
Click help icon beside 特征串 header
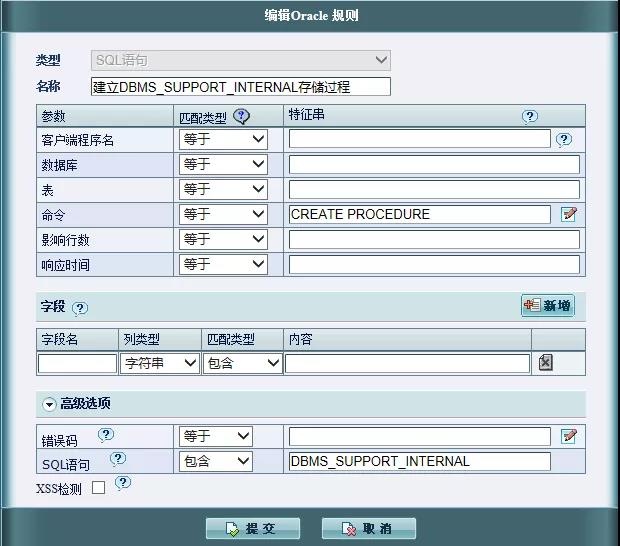(x=530, y=116)
